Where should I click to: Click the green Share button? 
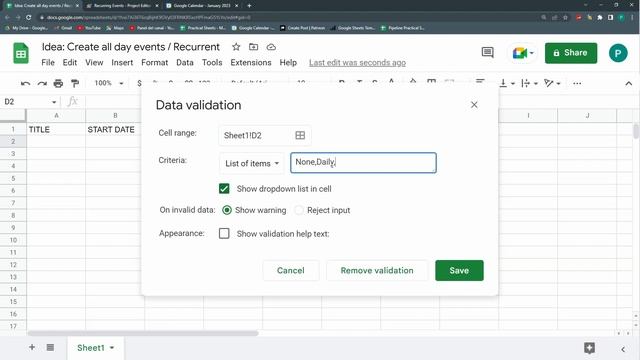coord(571,53)
